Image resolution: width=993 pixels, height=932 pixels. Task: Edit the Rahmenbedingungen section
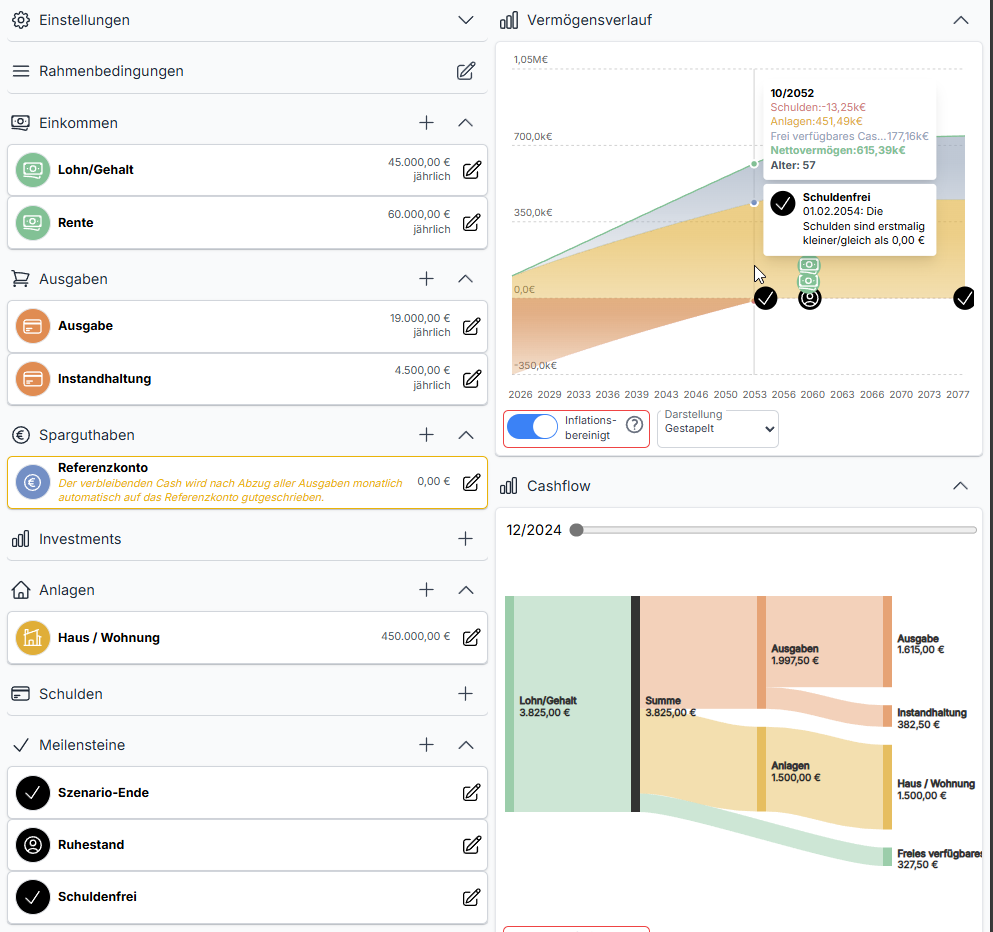point(466,71)
